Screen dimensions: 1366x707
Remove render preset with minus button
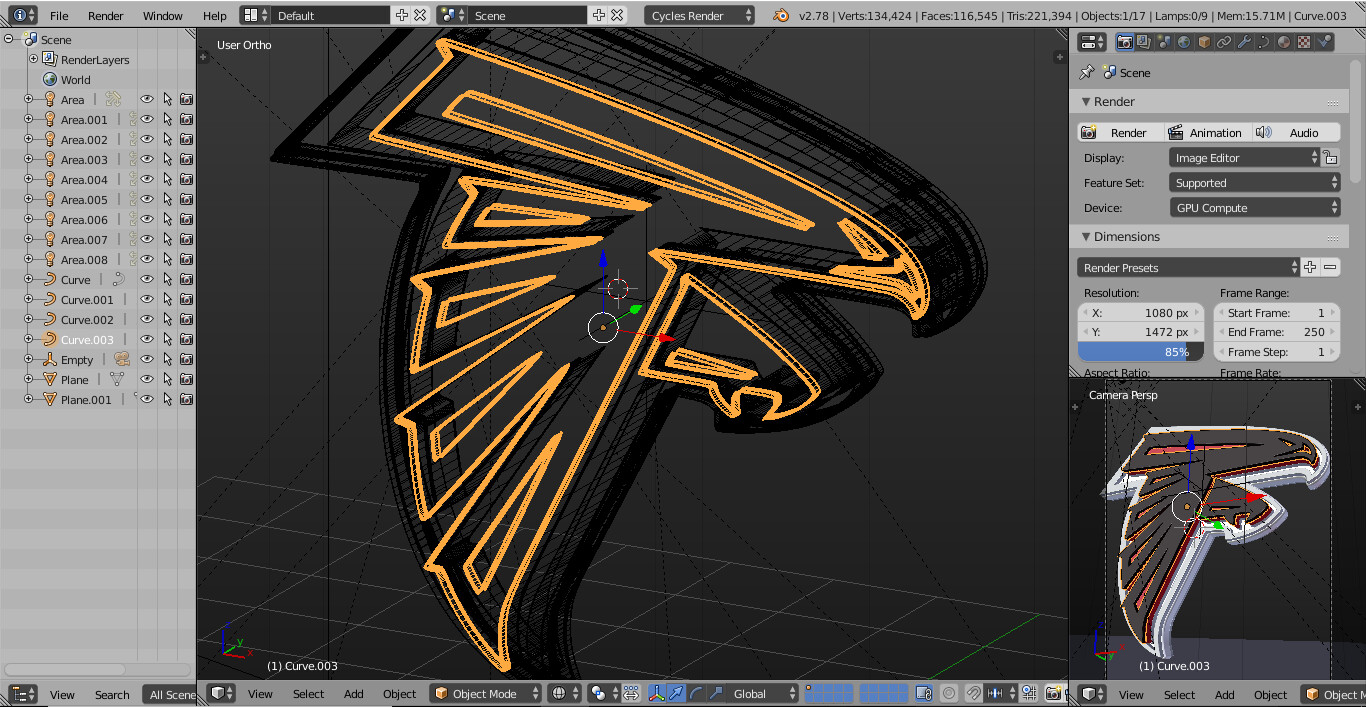click(1330, 267)
